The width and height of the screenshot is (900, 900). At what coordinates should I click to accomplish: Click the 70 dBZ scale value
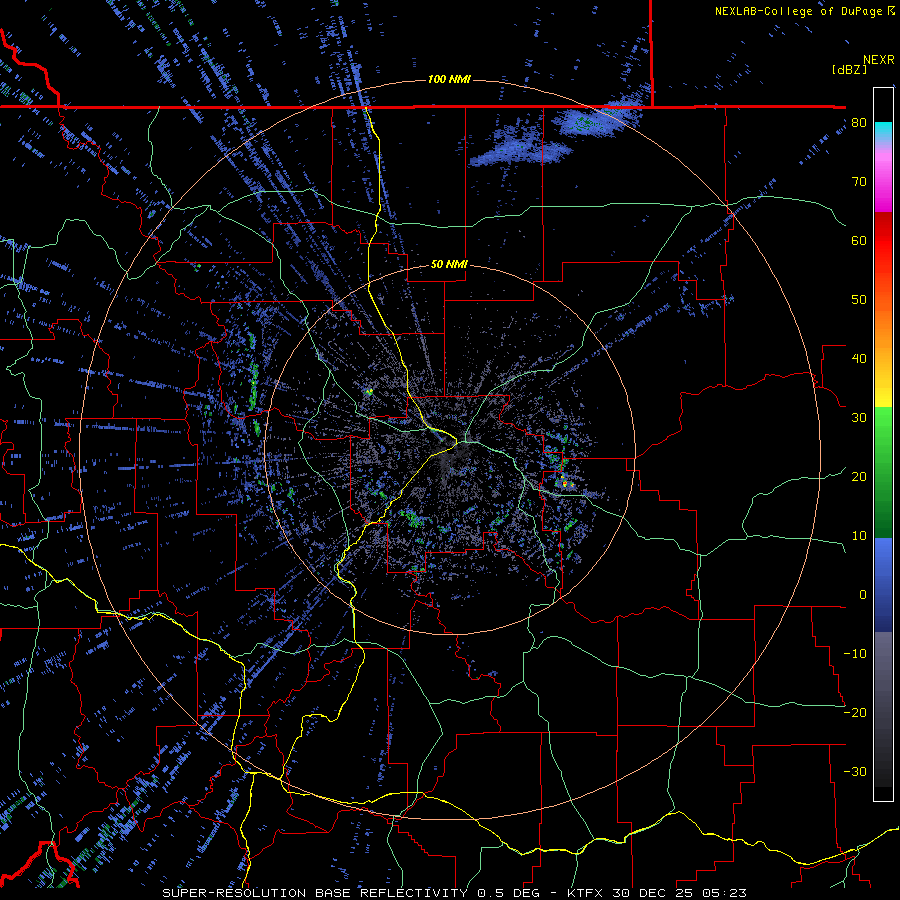click(x=859, y=182)
